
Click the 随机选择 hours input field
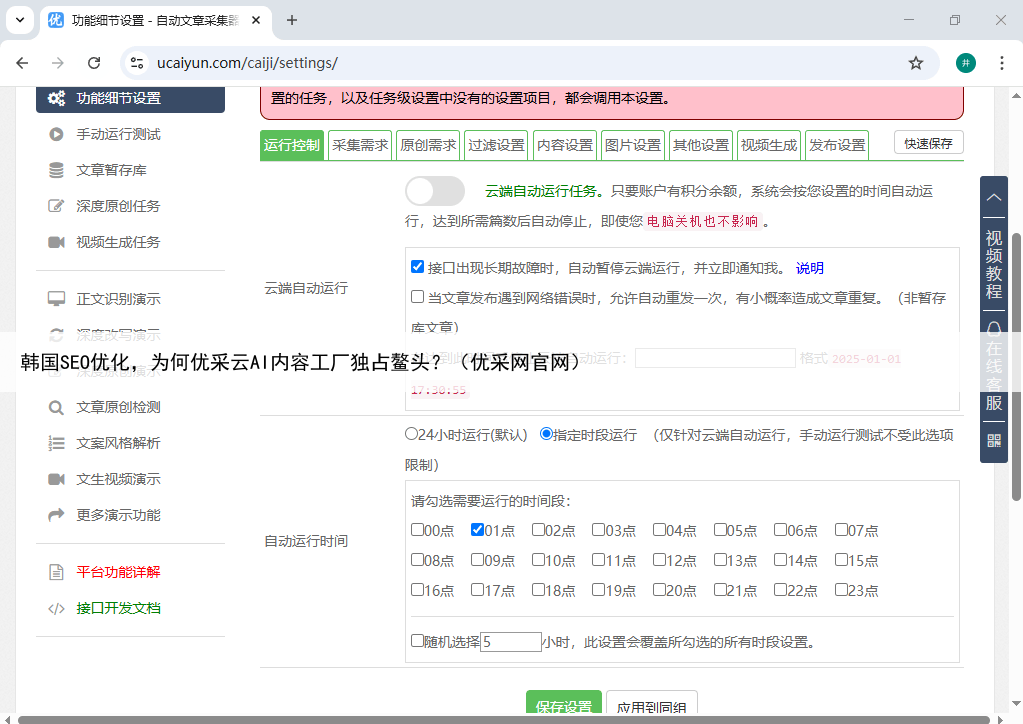point(510,642)
